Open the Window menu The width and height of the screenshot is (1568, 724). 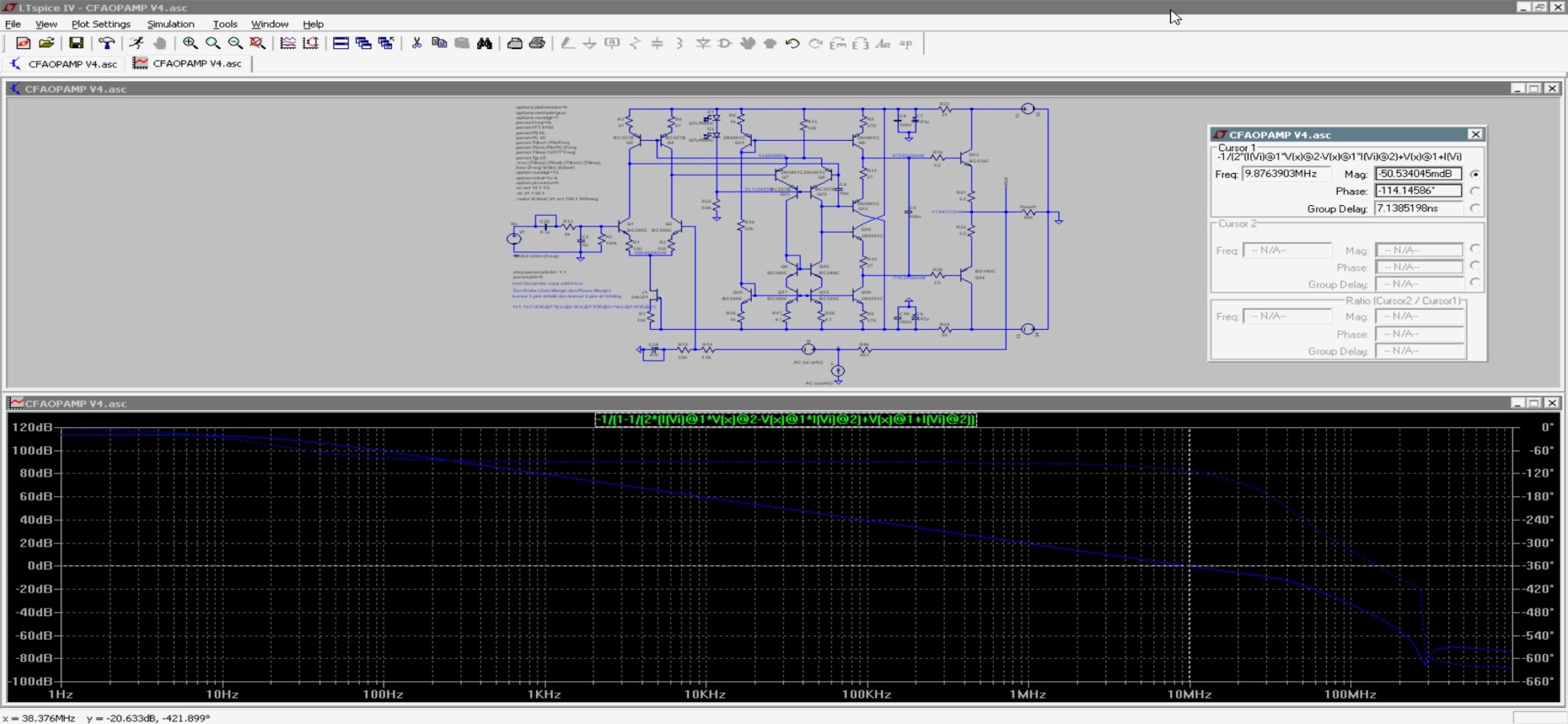269,24
